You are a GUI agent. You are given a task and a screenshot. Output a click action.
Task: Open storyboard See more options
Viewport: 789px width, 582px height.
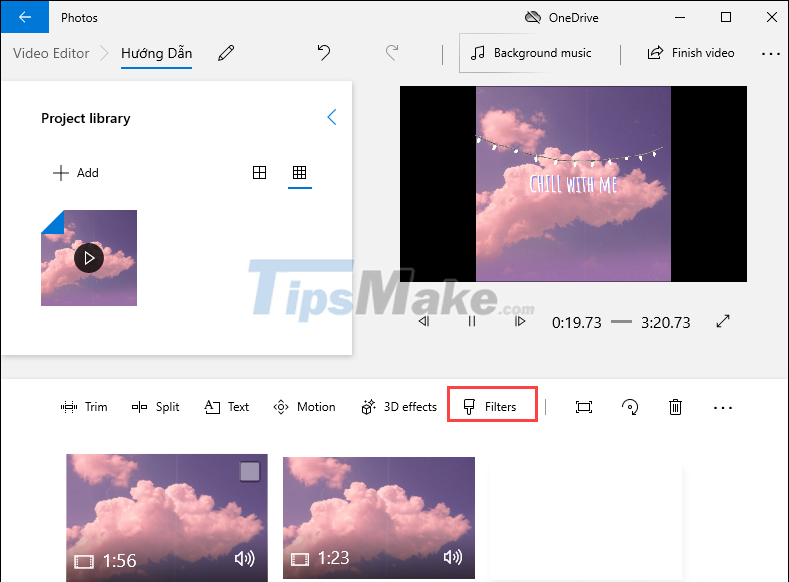pos(723,407)
